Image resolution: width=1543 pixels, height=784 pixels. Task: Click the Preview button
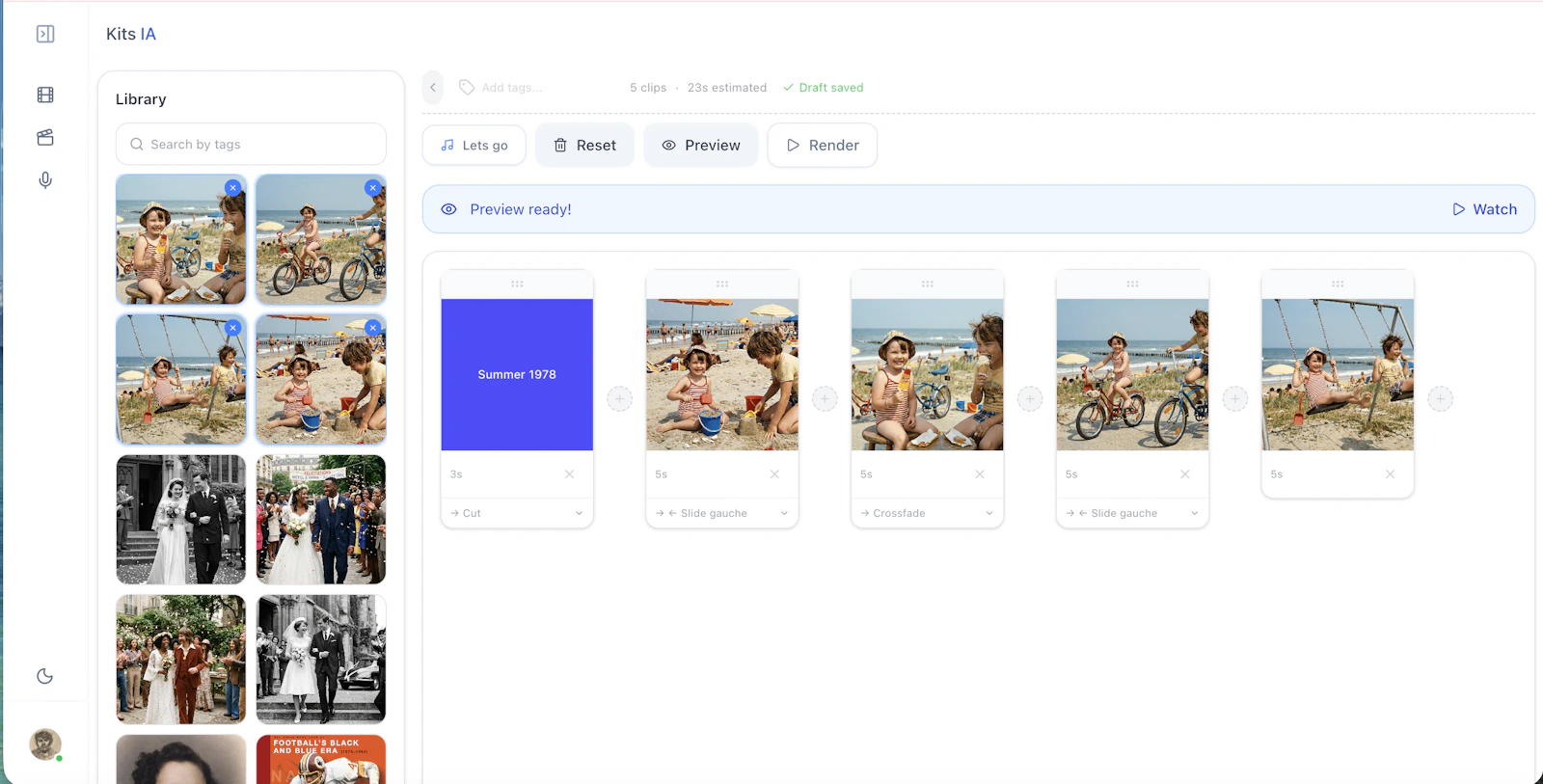701,145
